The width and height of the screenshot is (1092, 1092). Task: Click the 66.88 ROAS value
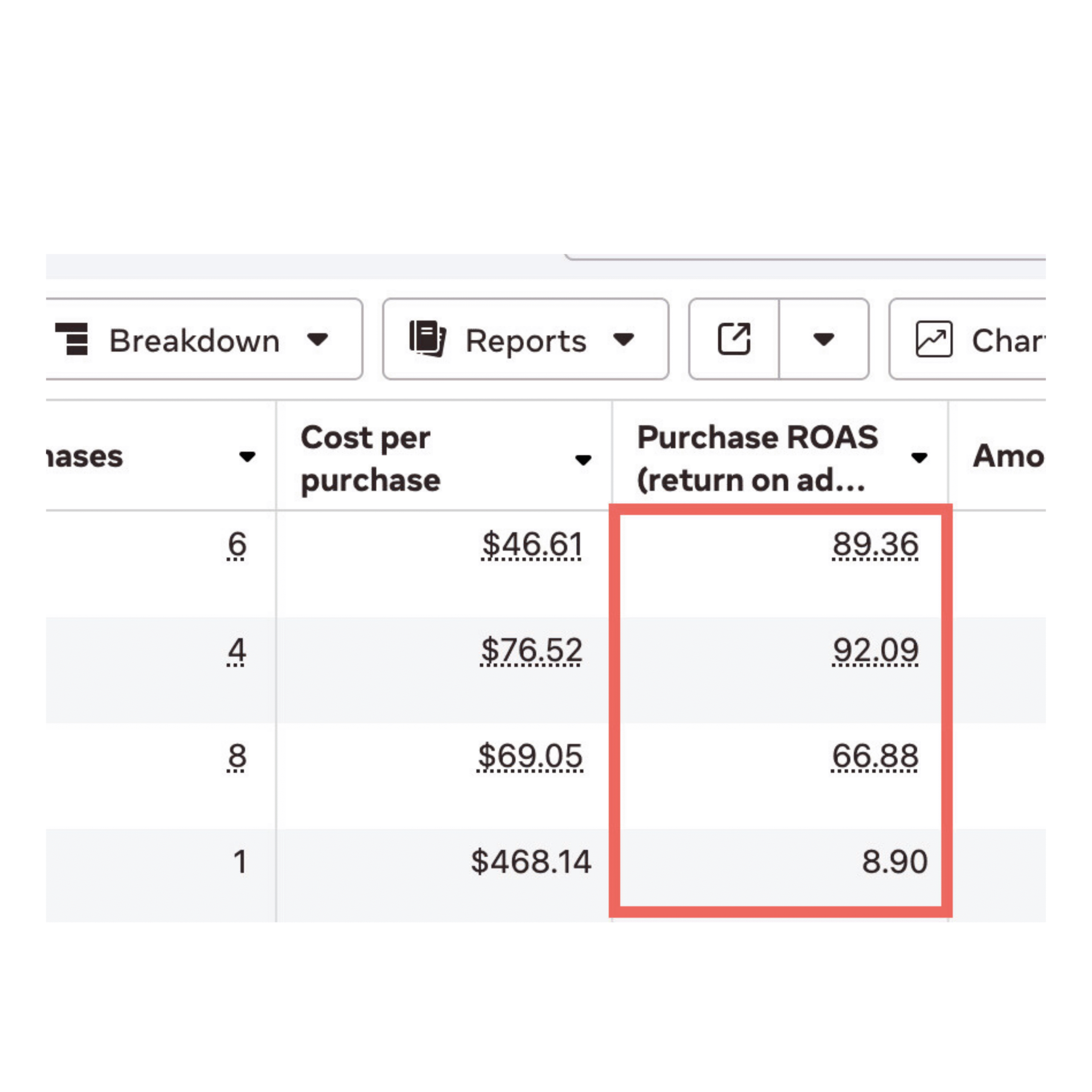875,756
